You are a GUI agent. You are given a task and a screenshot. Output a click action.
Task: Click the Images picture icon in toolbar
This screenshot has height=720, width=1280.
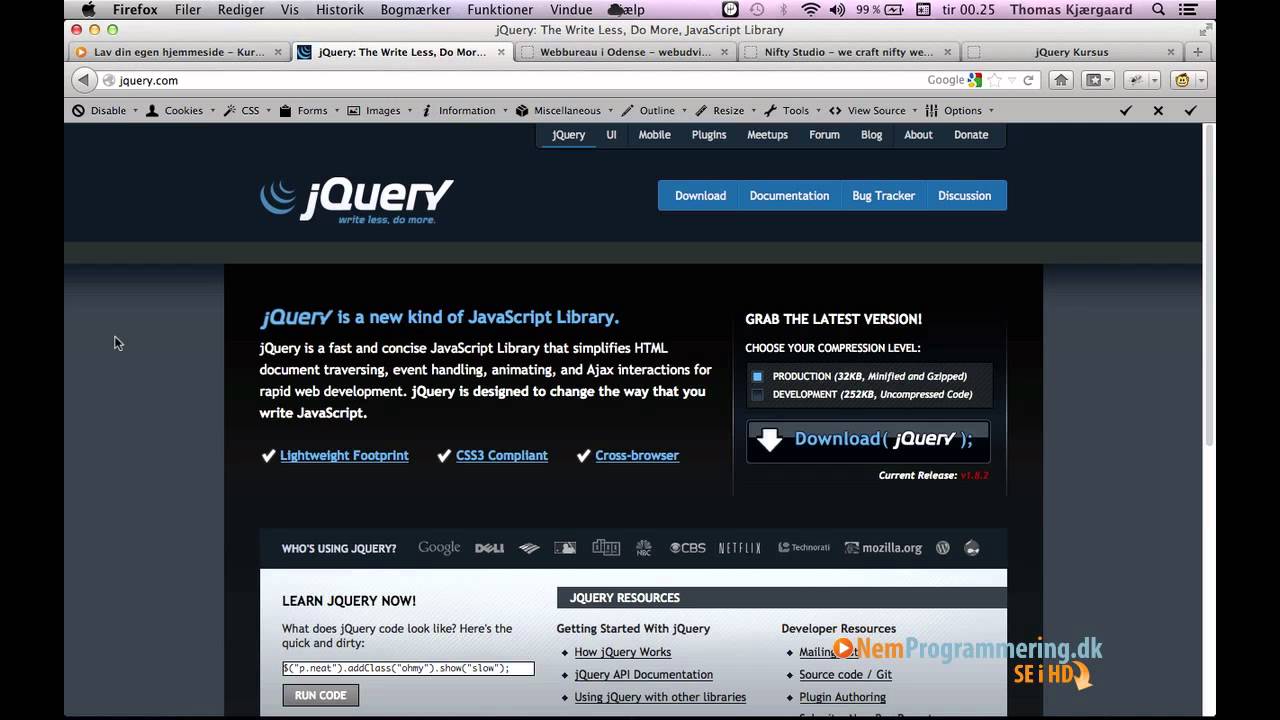tap(354, 111)
